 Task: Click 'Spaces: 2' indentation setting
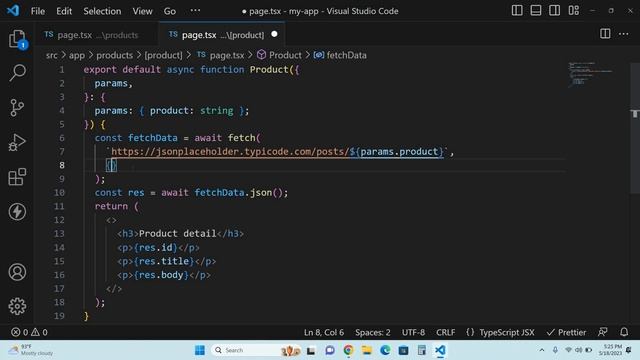[372, 332]
